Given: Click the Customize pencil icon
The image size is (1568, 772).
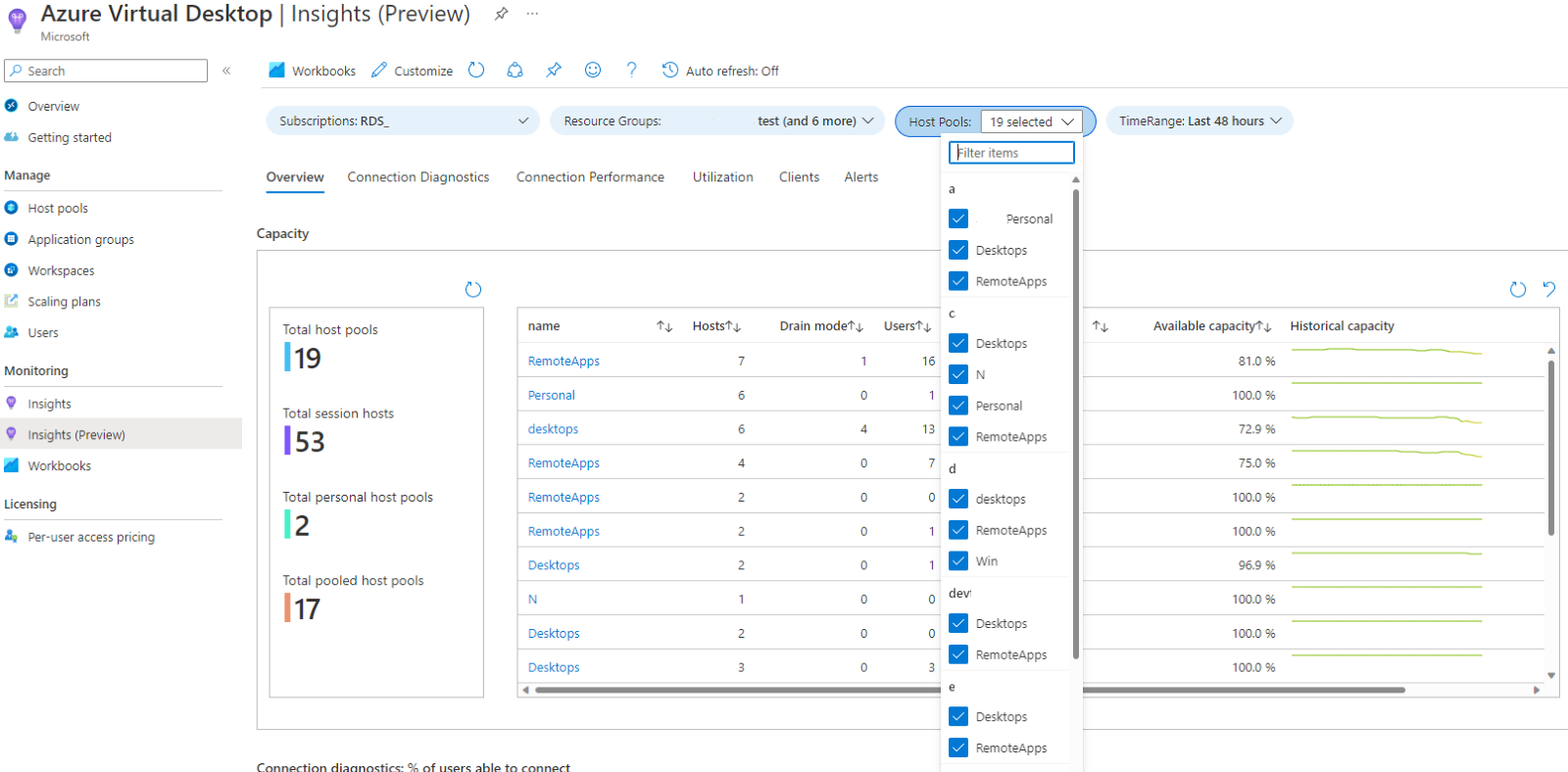Looking at the screenshot, I should coord(379,71).
